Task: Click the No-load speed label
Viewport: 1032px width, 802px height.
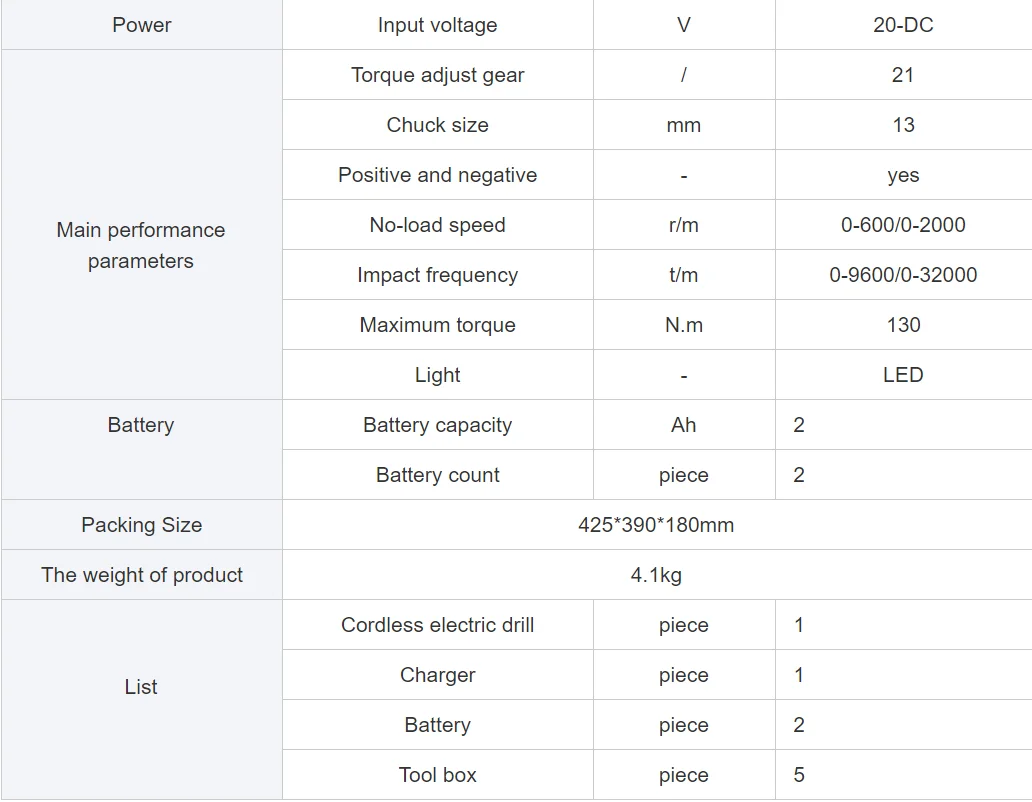Action: tap(437, 225)
